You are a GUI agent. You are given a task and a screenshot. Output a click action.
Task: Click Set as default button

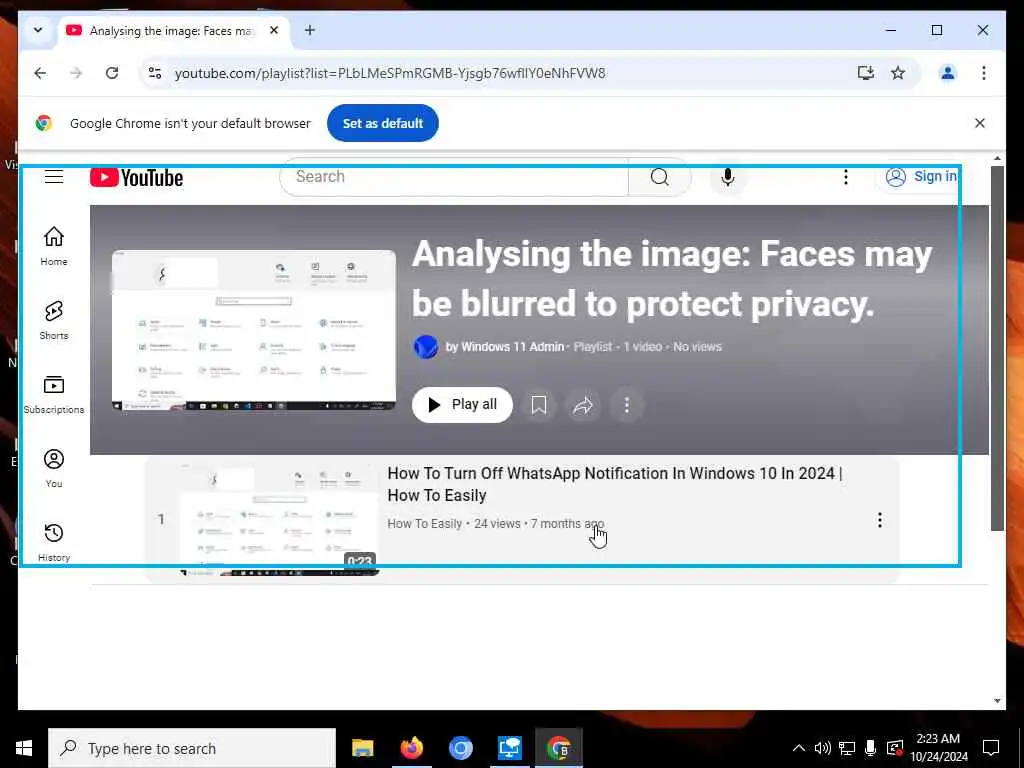383,123
